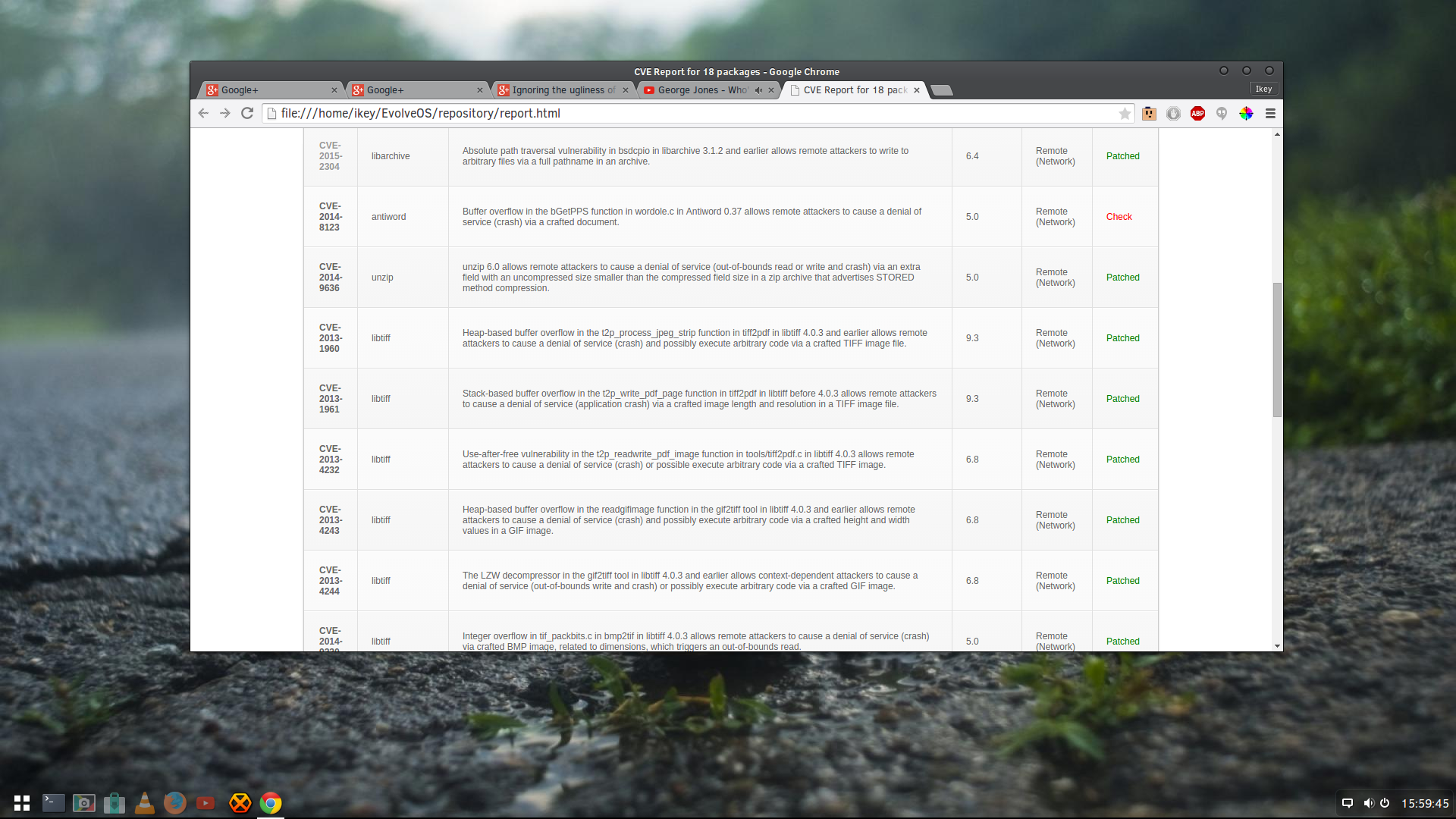1456x819 pixels.
Task: Close the second Google+ tab
Action: pyautogui.click(x=479, y=90)
